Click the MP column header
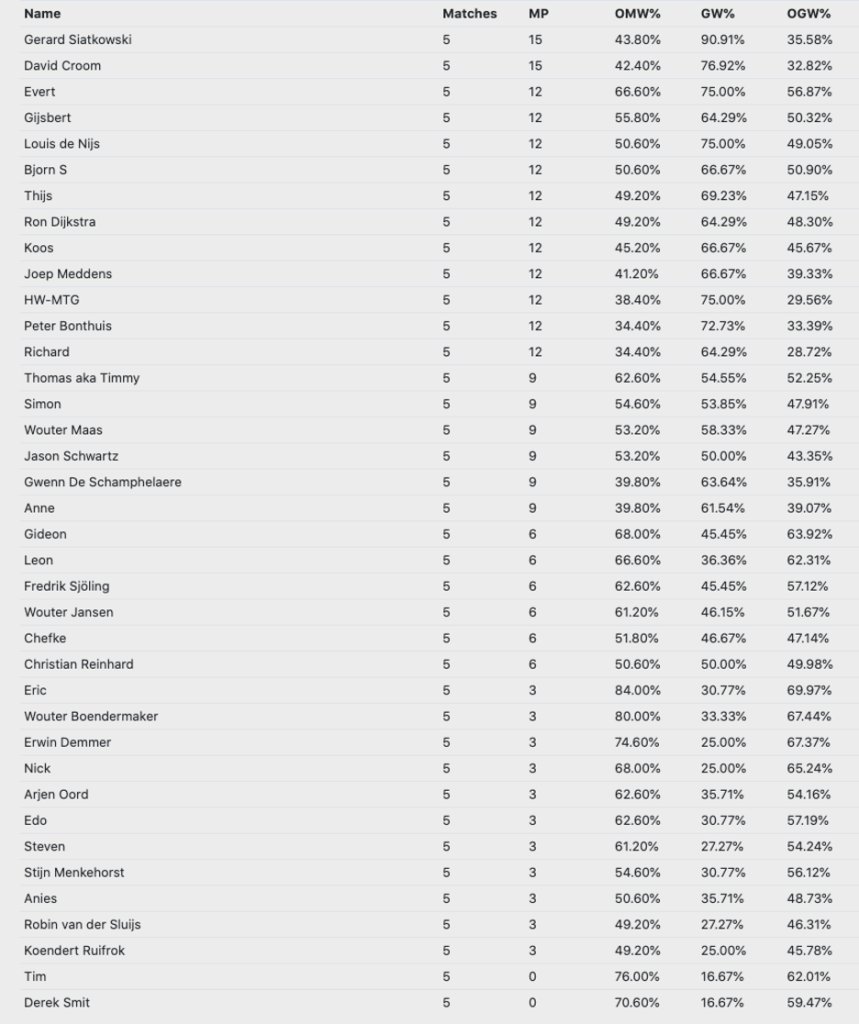This screenshot has height=1024, width=859. [539, 14]
